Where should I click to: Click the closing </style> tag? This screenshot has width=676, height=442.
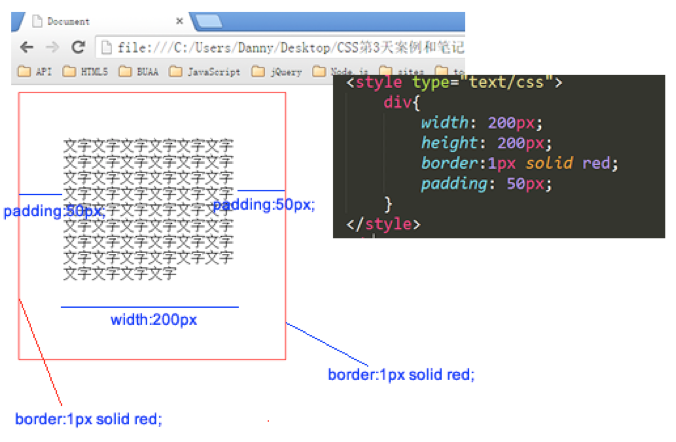(383, 224)
